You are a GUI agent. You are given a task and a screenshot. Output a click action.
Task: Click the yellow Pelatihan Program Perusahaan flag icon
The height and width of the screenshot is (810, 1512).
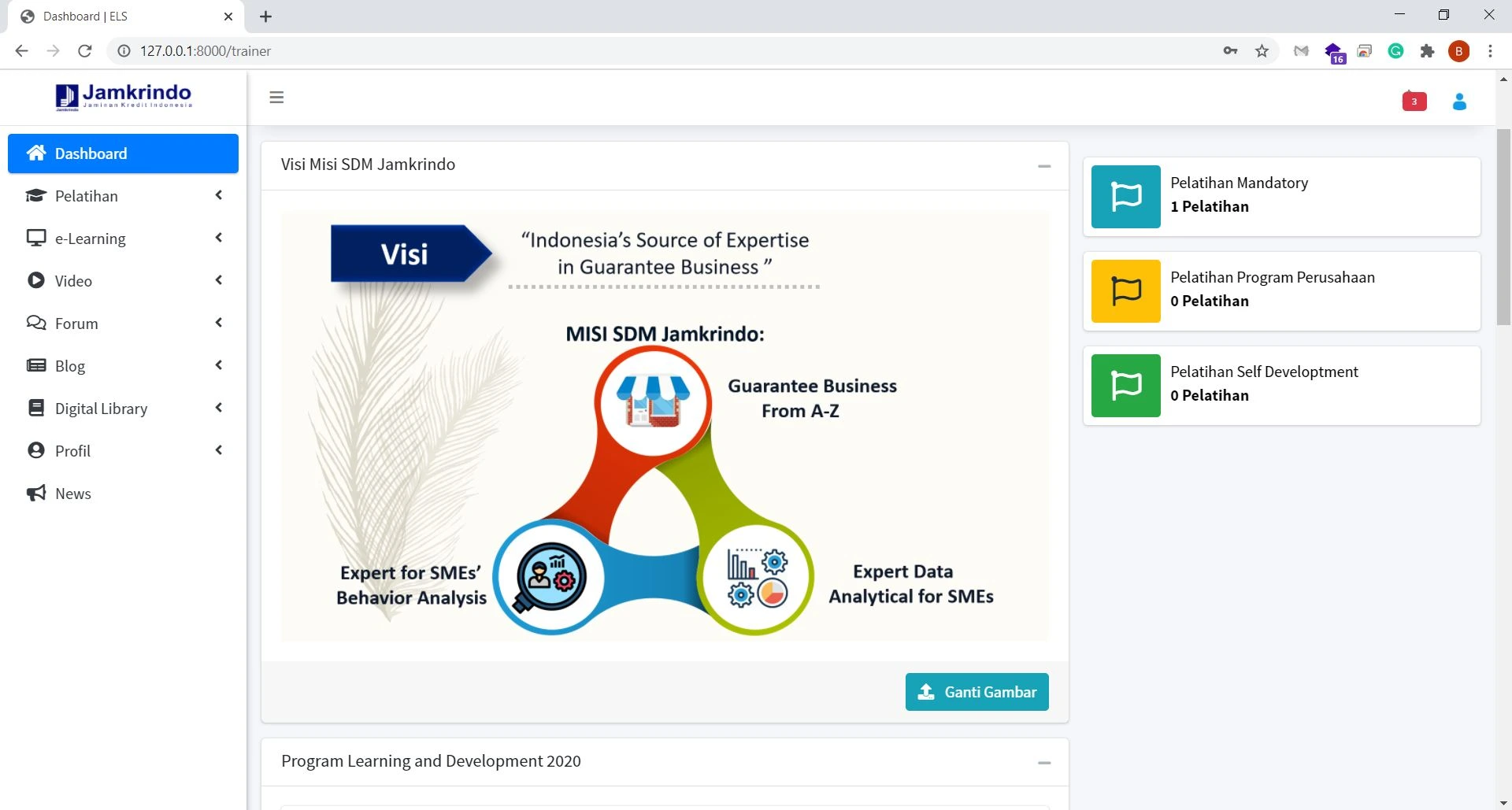click(1125, 291)
